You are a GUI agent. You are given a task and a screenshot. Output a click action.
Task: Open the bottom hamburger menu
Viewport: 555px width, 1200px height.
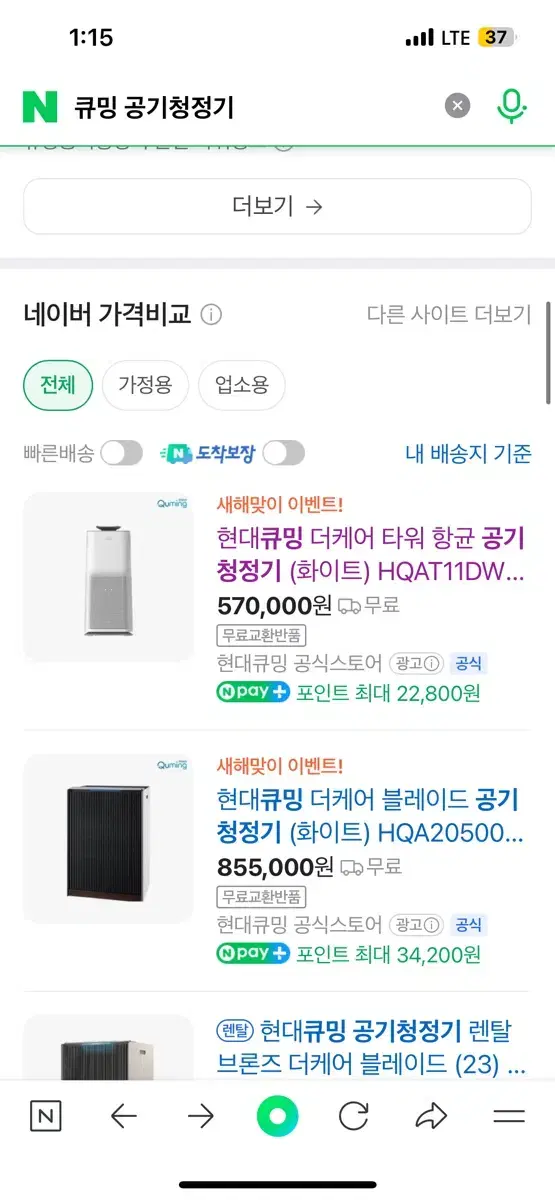(x=509, y=1116)
